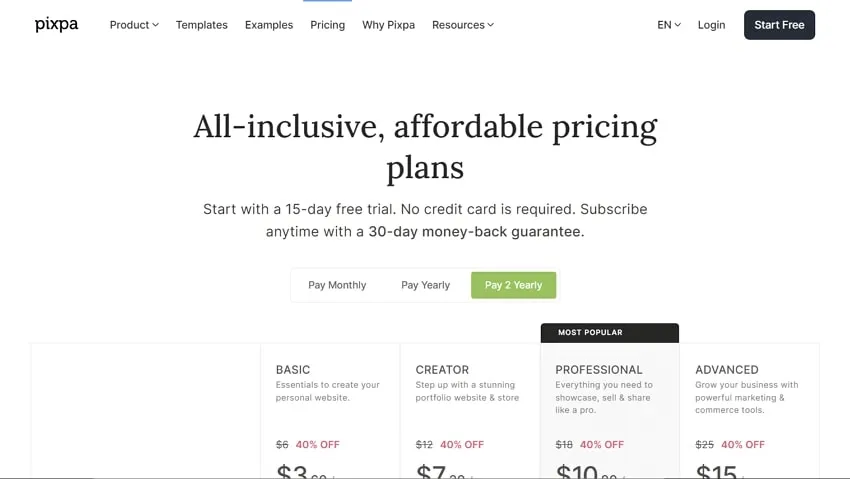Open the Why Pixpa page
The width and height of the screenshot is (850, 479).
(388, 25)
